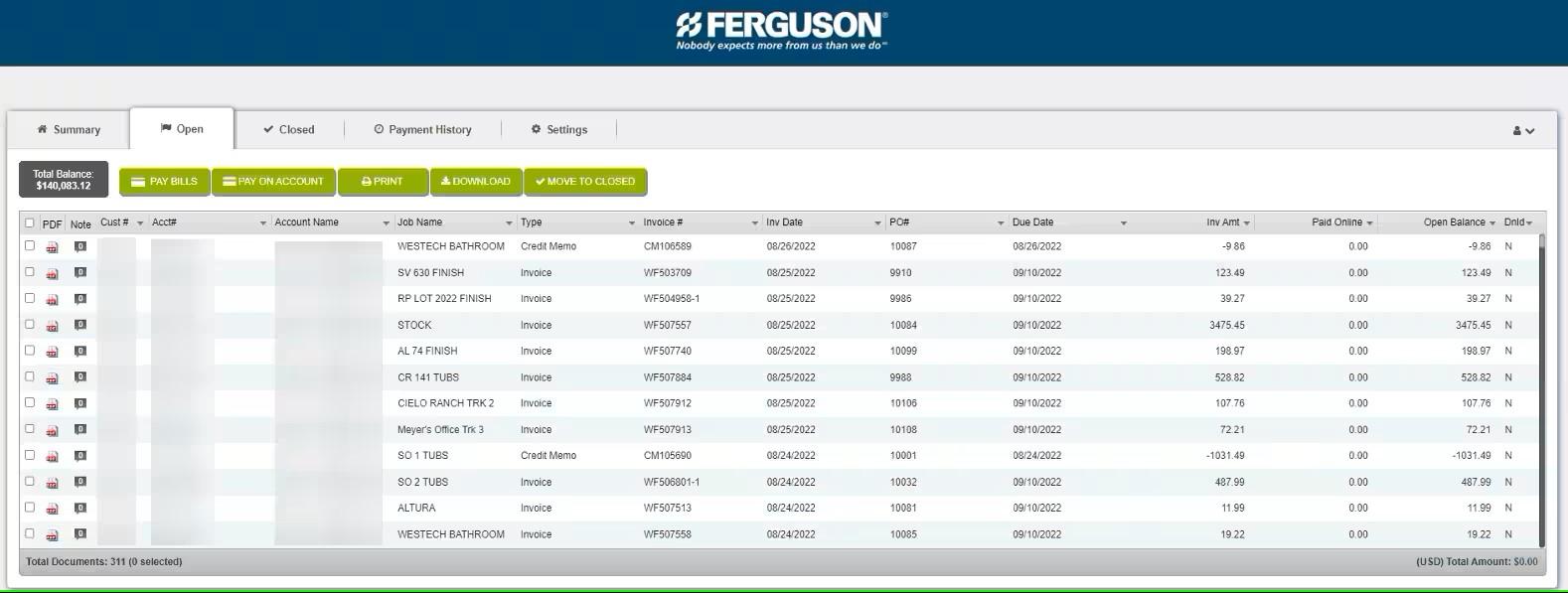This screenshot has height=593, width=1568.
Task: Open note icon for STOCK row
Action: coord(80,325)
